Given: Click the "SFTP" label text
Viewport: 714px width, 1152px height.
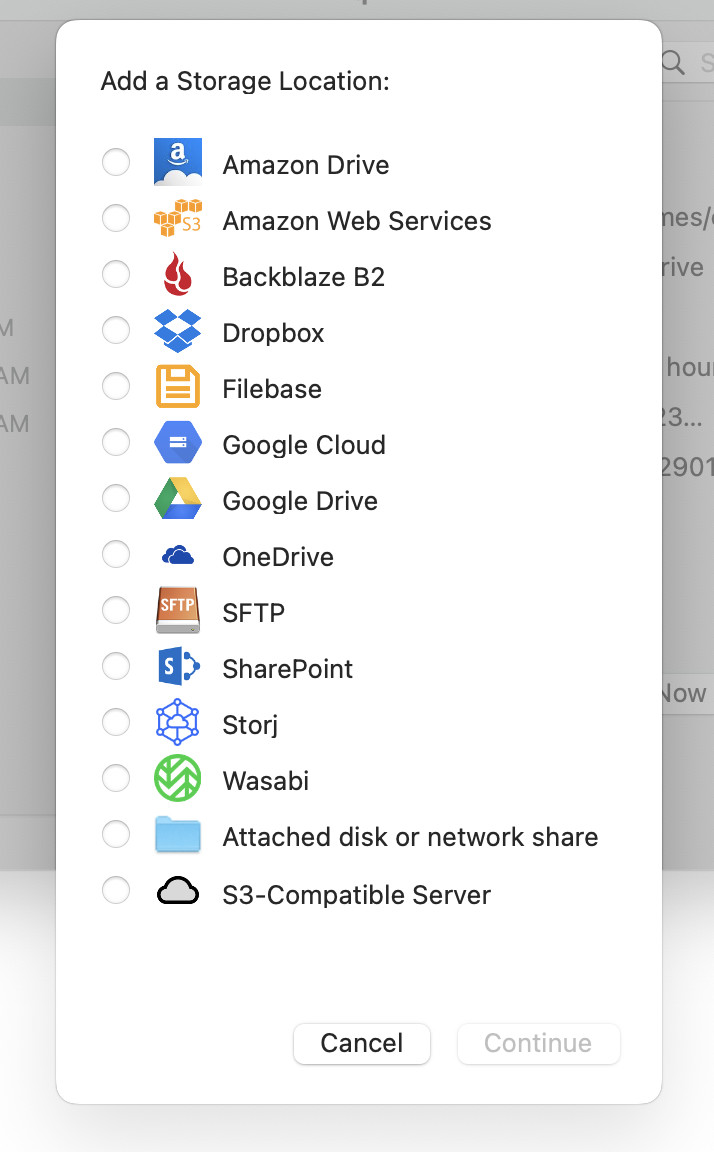Looking at the screenshot, I should (x=253, y=613).
